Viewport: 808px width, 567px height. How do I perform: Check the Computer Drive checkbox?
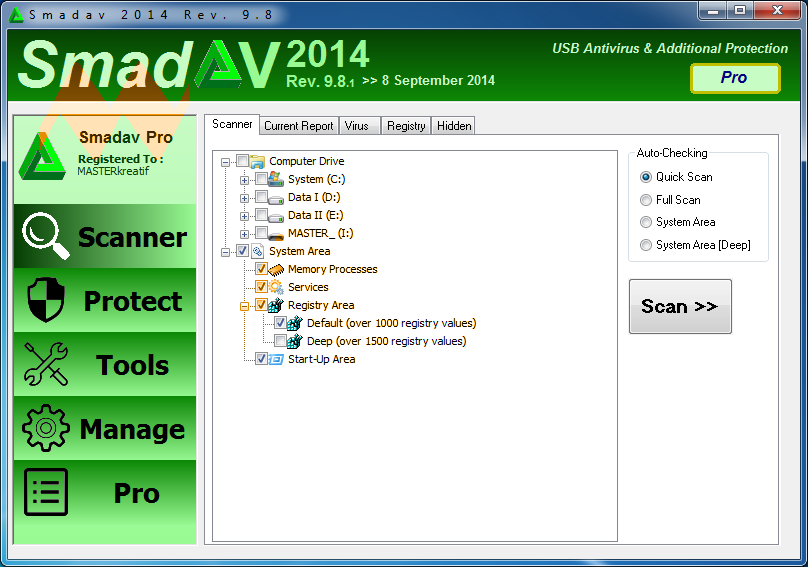[x=242, y=161]
